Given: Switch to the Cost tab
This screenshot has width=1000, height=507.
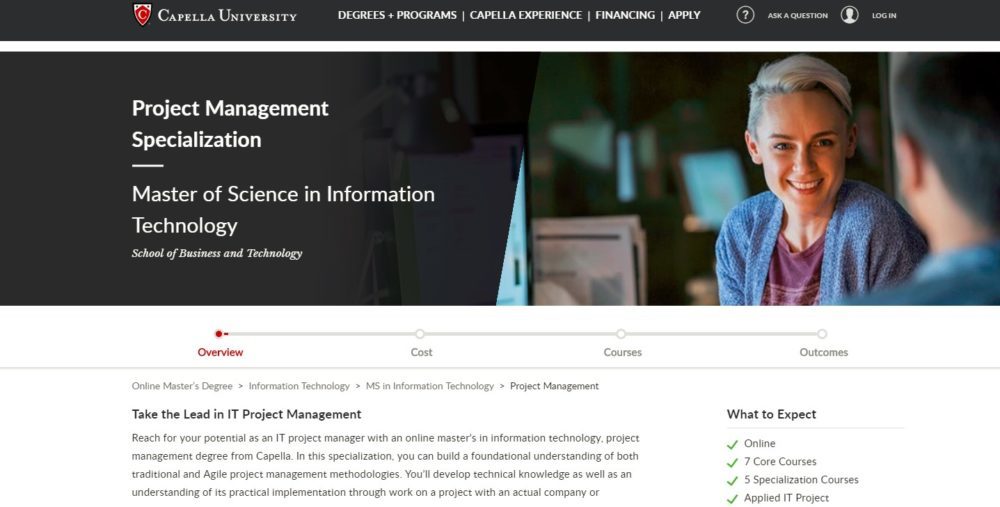Looking at the screenshot, I should pyautogui.click(x=421, y=352).
